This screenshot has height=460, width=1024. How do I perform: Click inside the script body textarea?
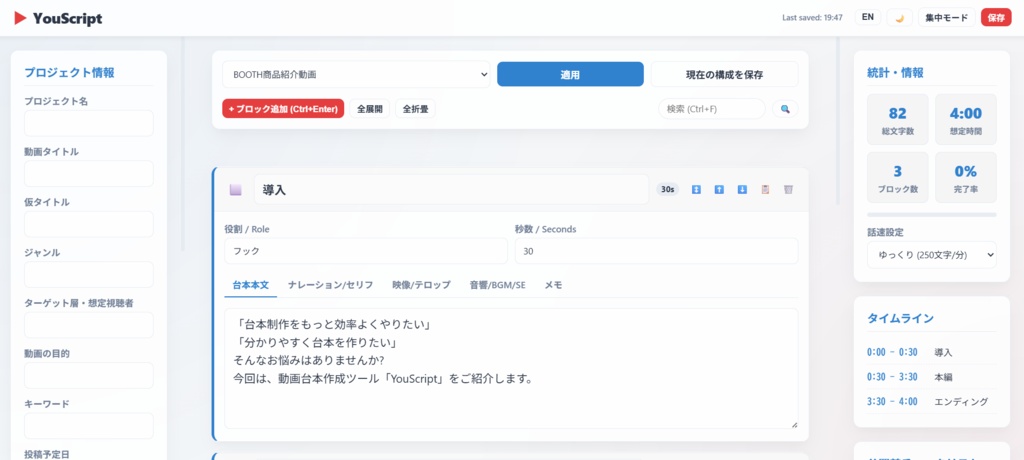[511, 369]
